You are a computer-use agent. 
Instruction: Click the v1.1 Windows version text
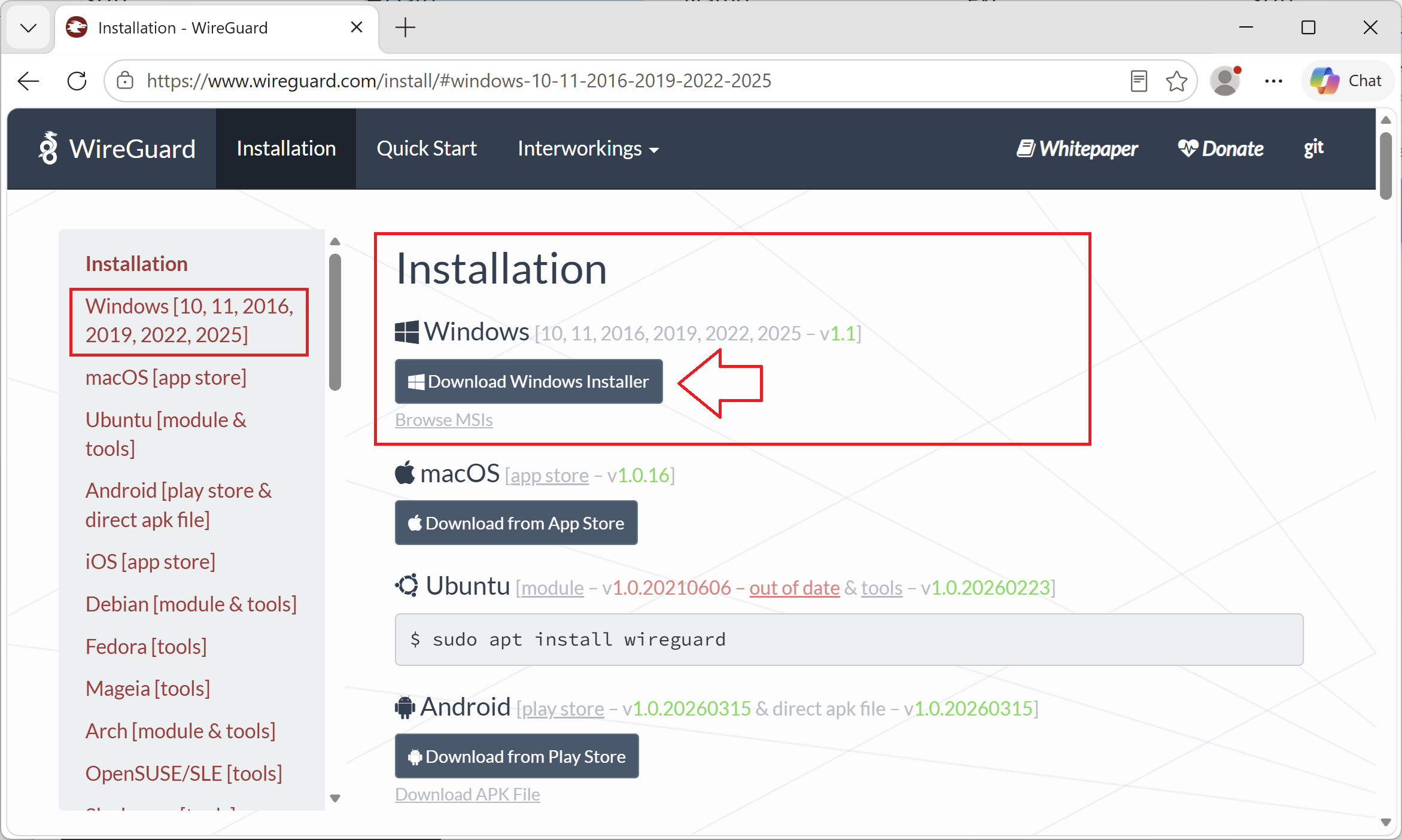[x=838, y=333]
